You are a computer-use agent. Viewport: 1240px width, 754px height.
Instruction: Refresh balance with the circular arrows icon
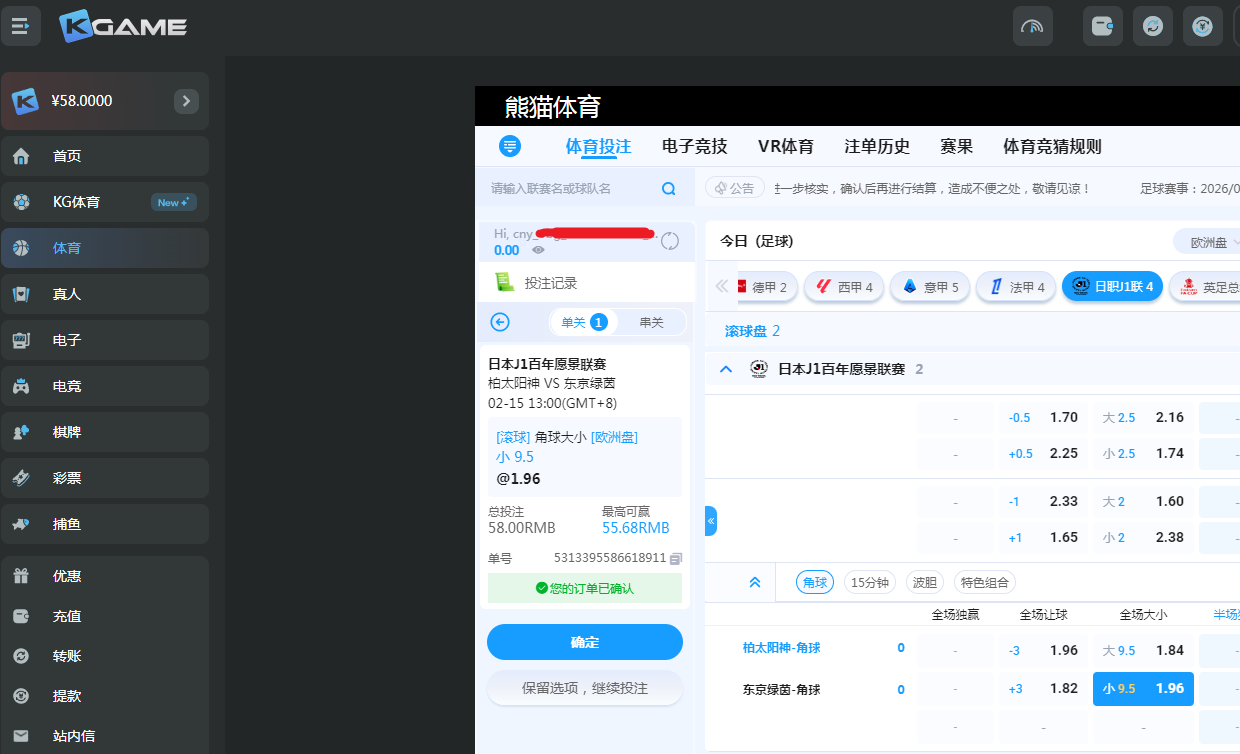click(670, 241)
